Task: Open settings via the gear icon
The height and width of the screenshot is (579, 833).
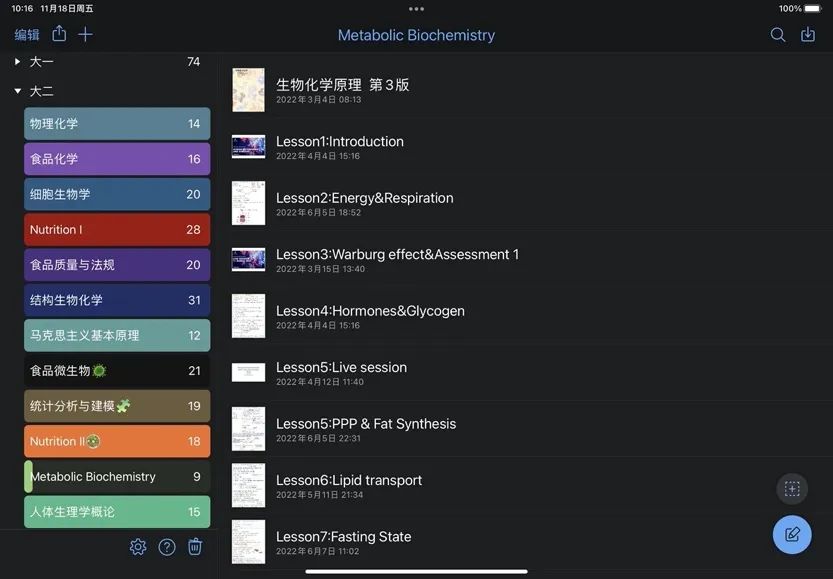Action: [x=138, y=546]
